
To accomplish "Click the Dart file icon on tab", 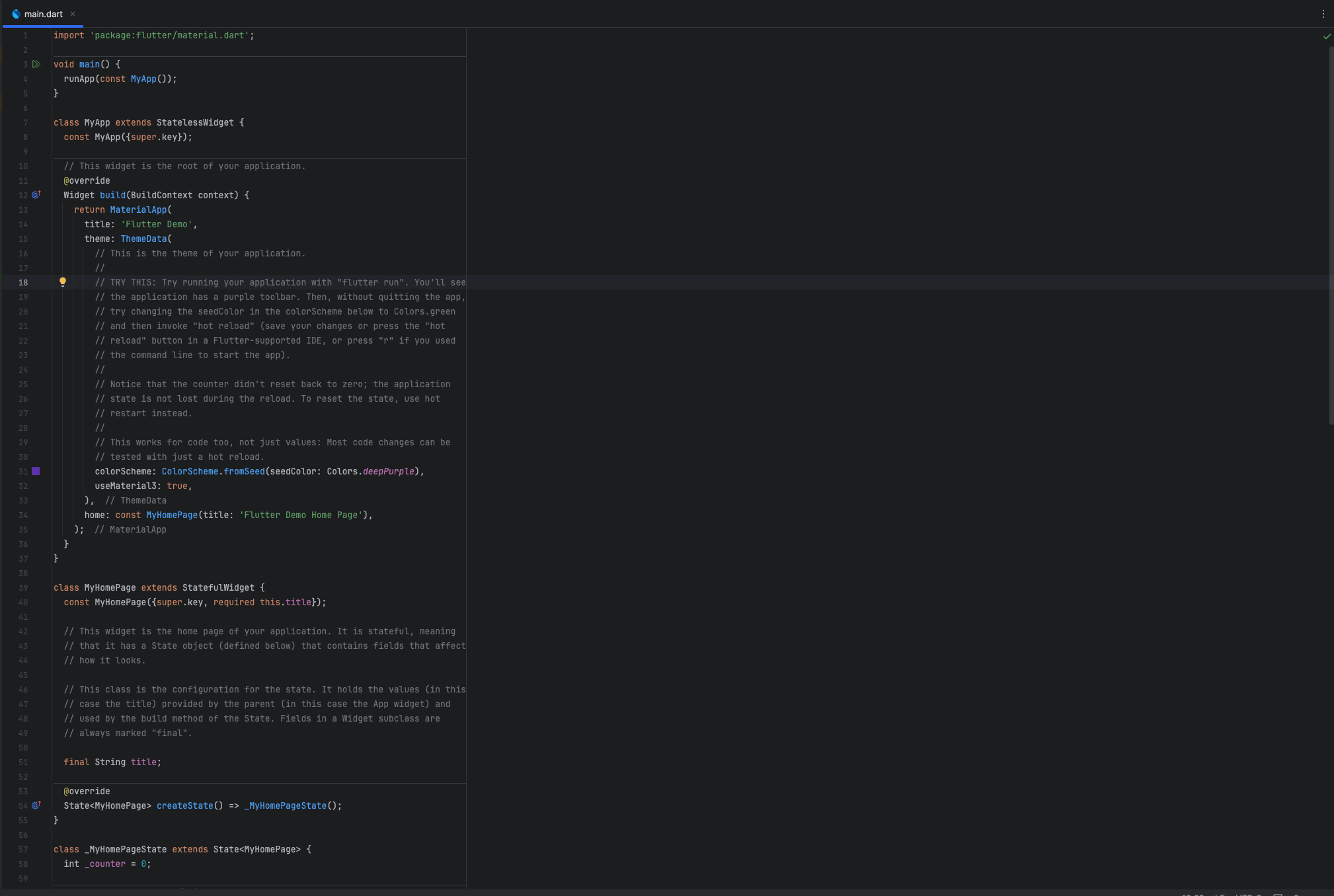I will pos(16,14).
